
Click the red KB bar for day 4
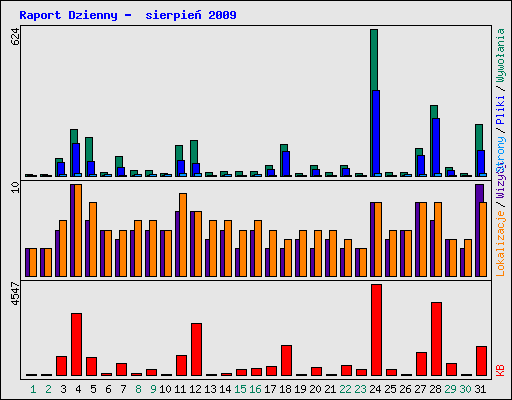click(x=76, y=344)
